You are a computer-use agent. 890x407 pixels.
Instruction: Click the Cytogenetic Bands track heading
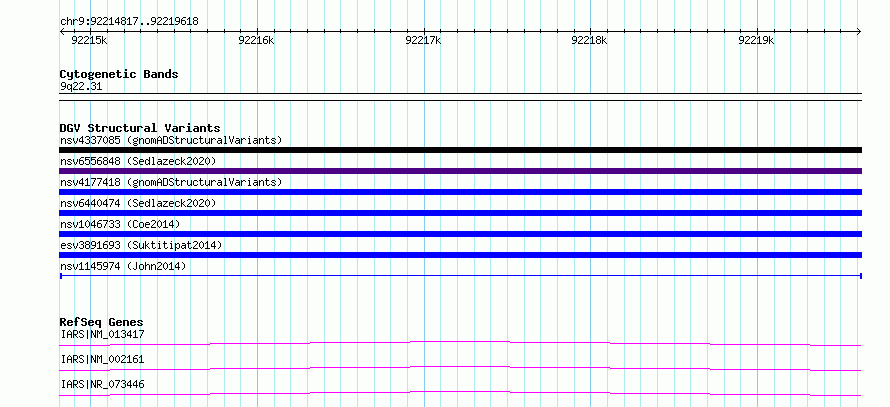coord(119,74)
